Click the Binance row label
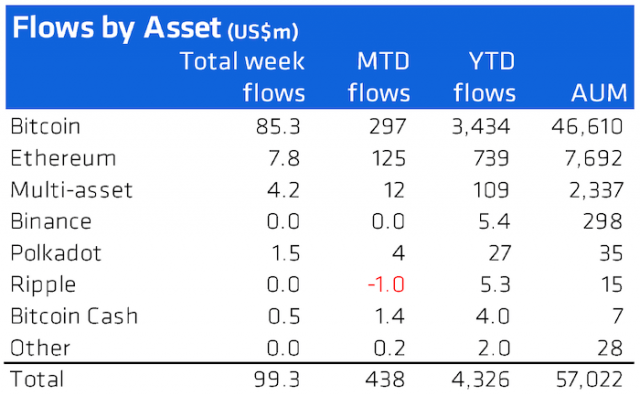 (51, 221)
